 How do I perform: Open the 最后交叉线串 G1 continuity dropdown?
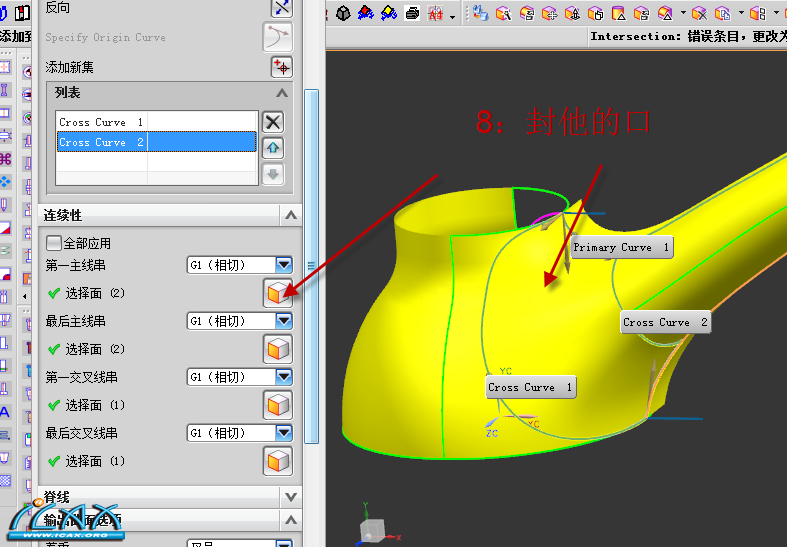coord(284,433)
